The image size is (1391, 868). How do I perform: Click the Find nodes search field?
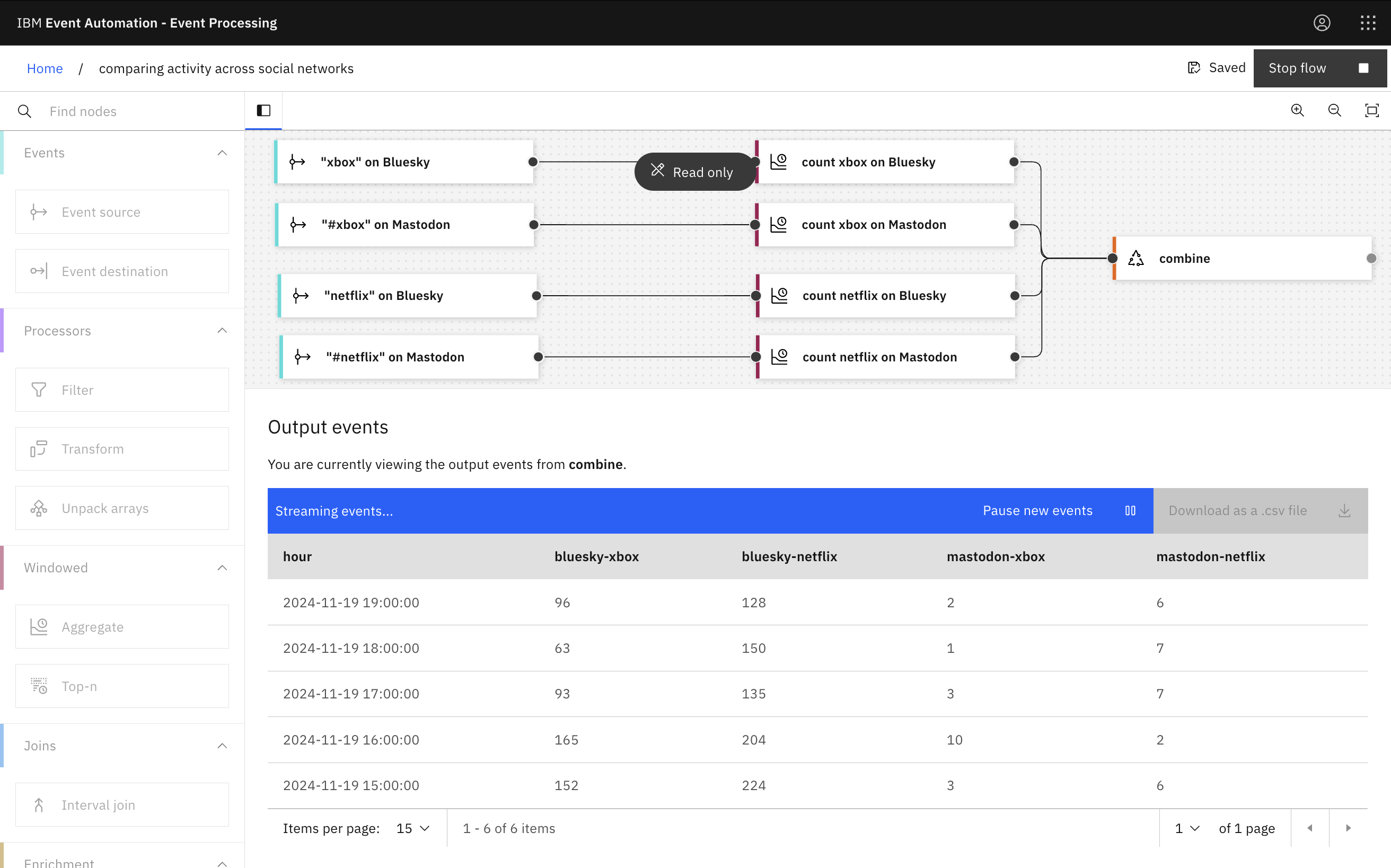[x=138, y=111]
